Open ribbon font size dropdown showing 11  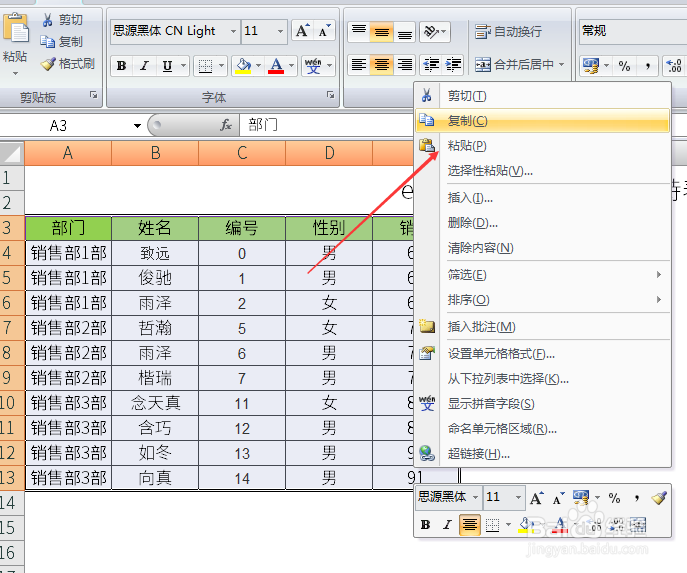pyautogui.click(x=280, y=31)
